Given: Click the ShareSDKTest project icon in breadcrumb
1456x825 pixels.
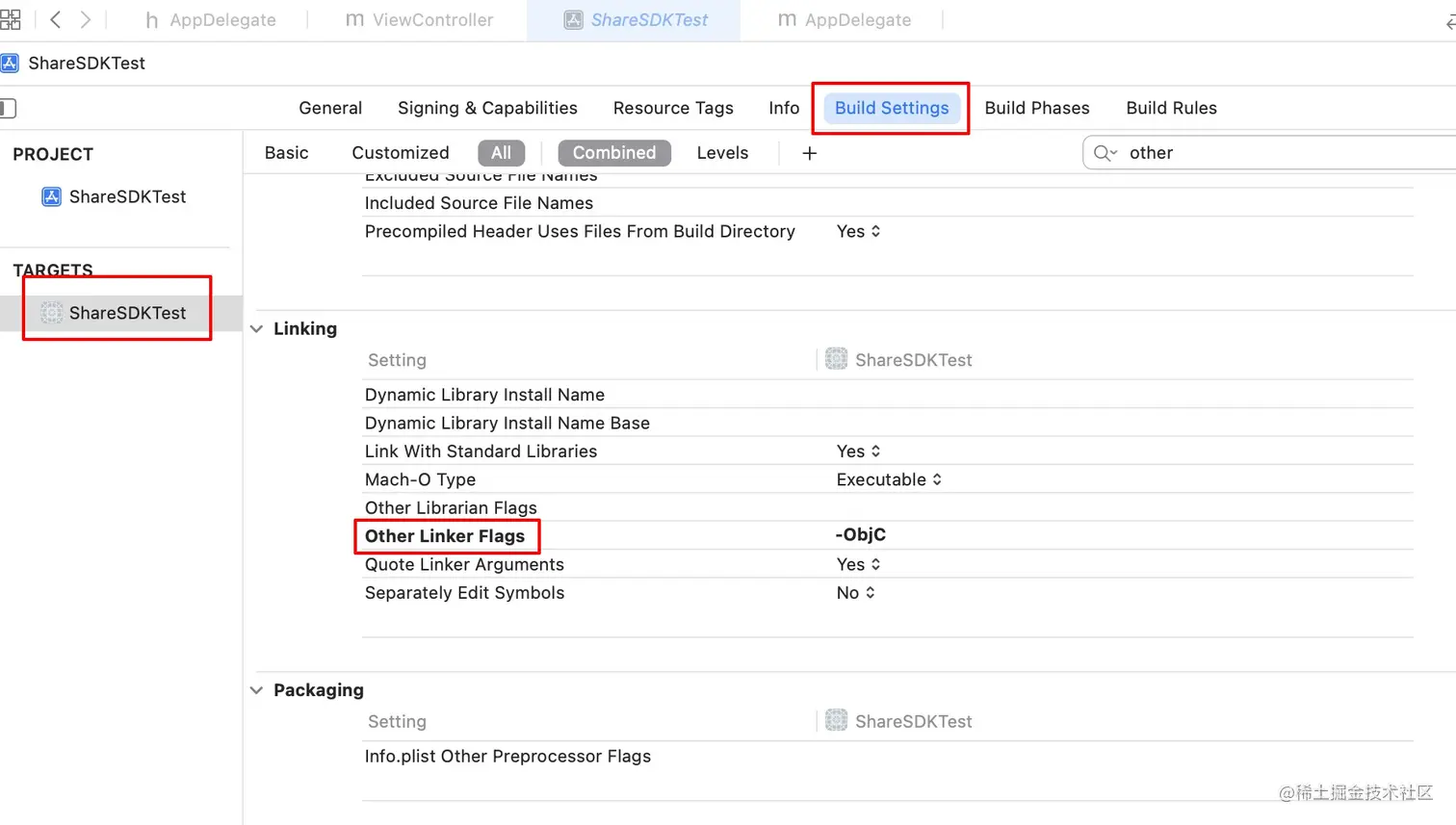Looking at the screenshot, I should (10, 64).
